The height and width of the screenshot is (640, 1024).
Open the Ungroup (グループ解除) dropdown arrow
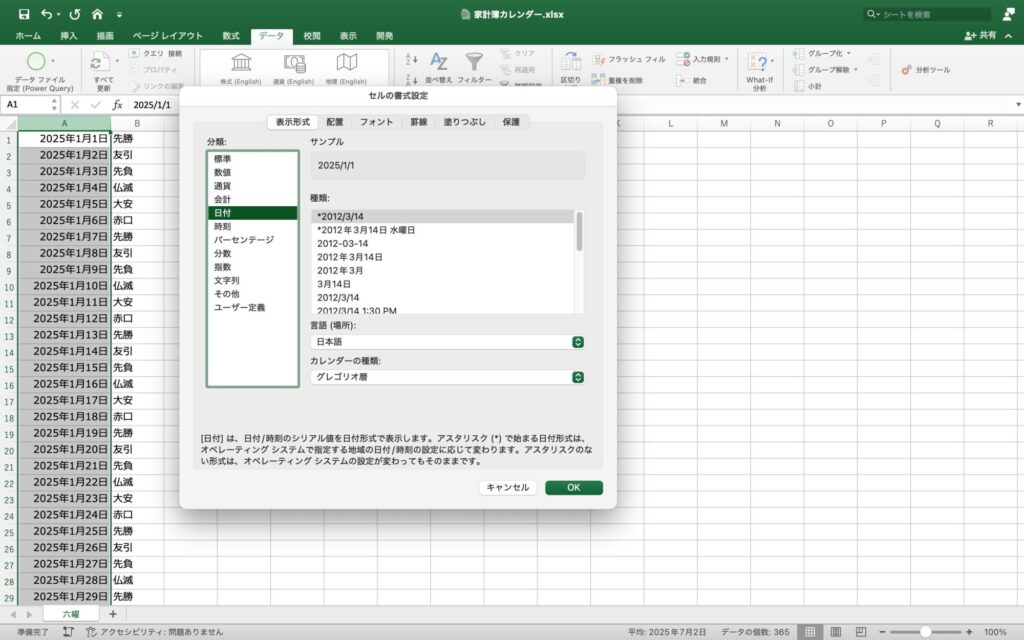tap(856, 69)
